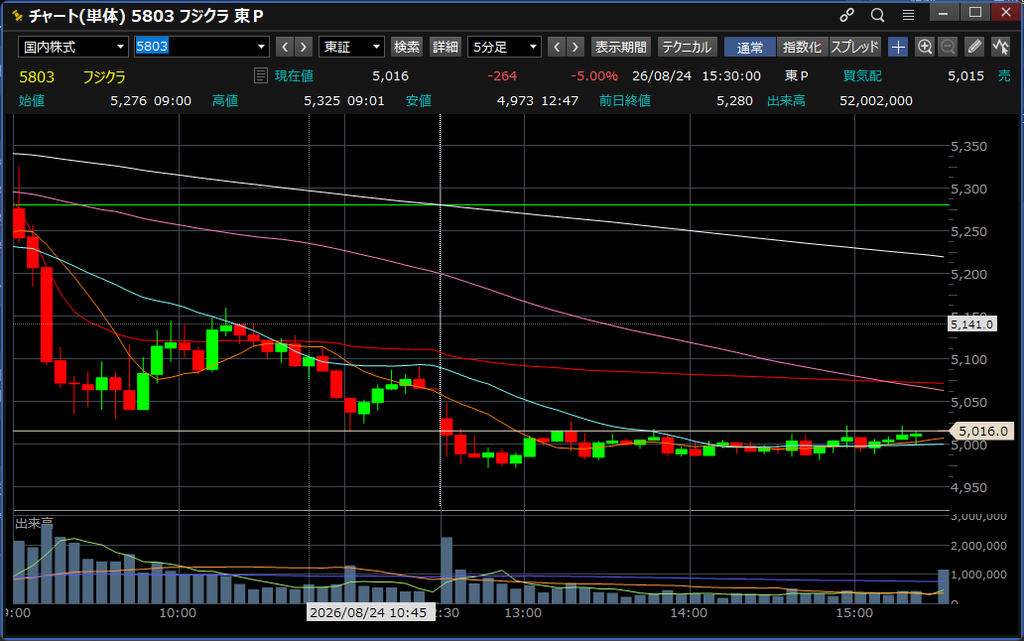Screen dimensions: 1024x641
Task: Open the hamburger menu icon
Action: tap(908, 15)
